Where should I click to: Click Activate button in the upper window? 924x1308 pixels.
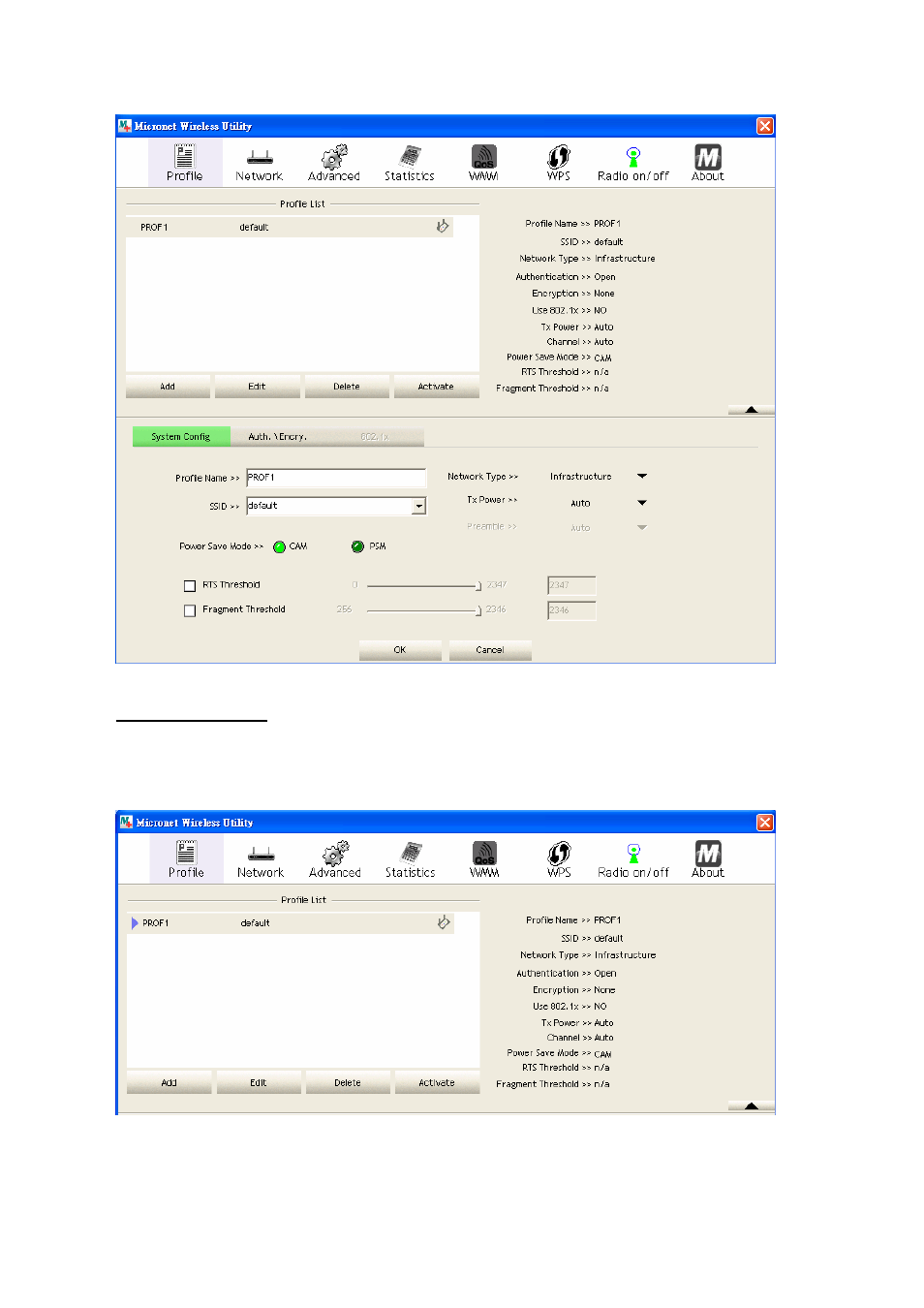(x=436, y=387)
